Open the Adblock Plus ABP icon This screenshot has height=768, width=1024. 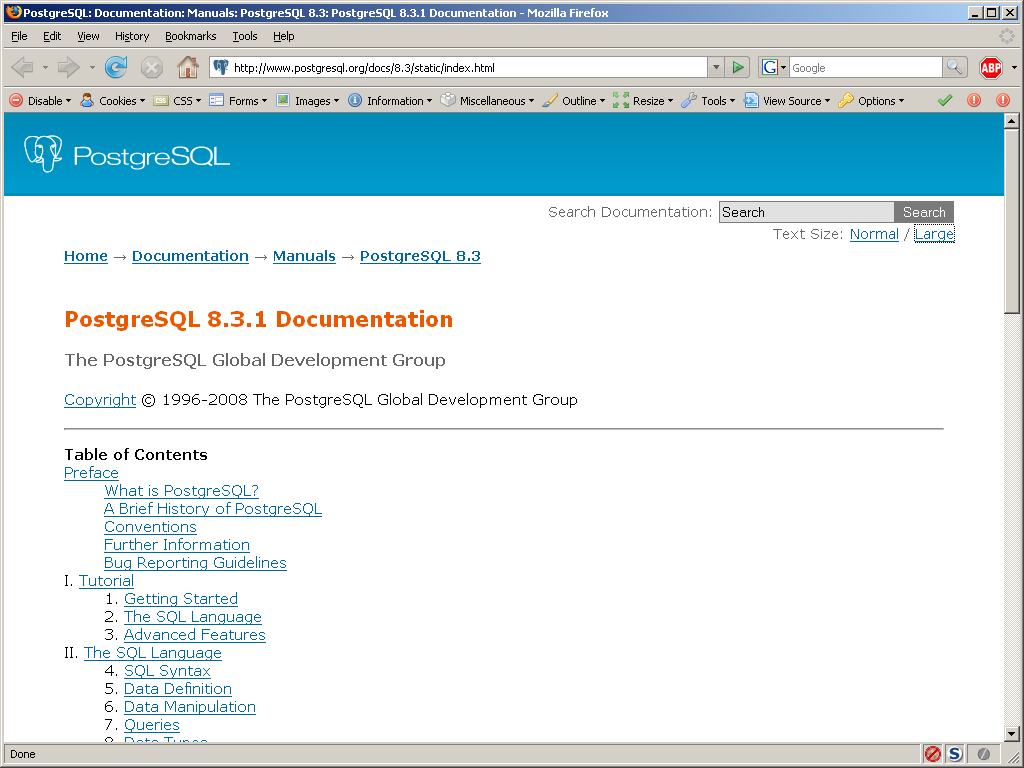(991, 67)
